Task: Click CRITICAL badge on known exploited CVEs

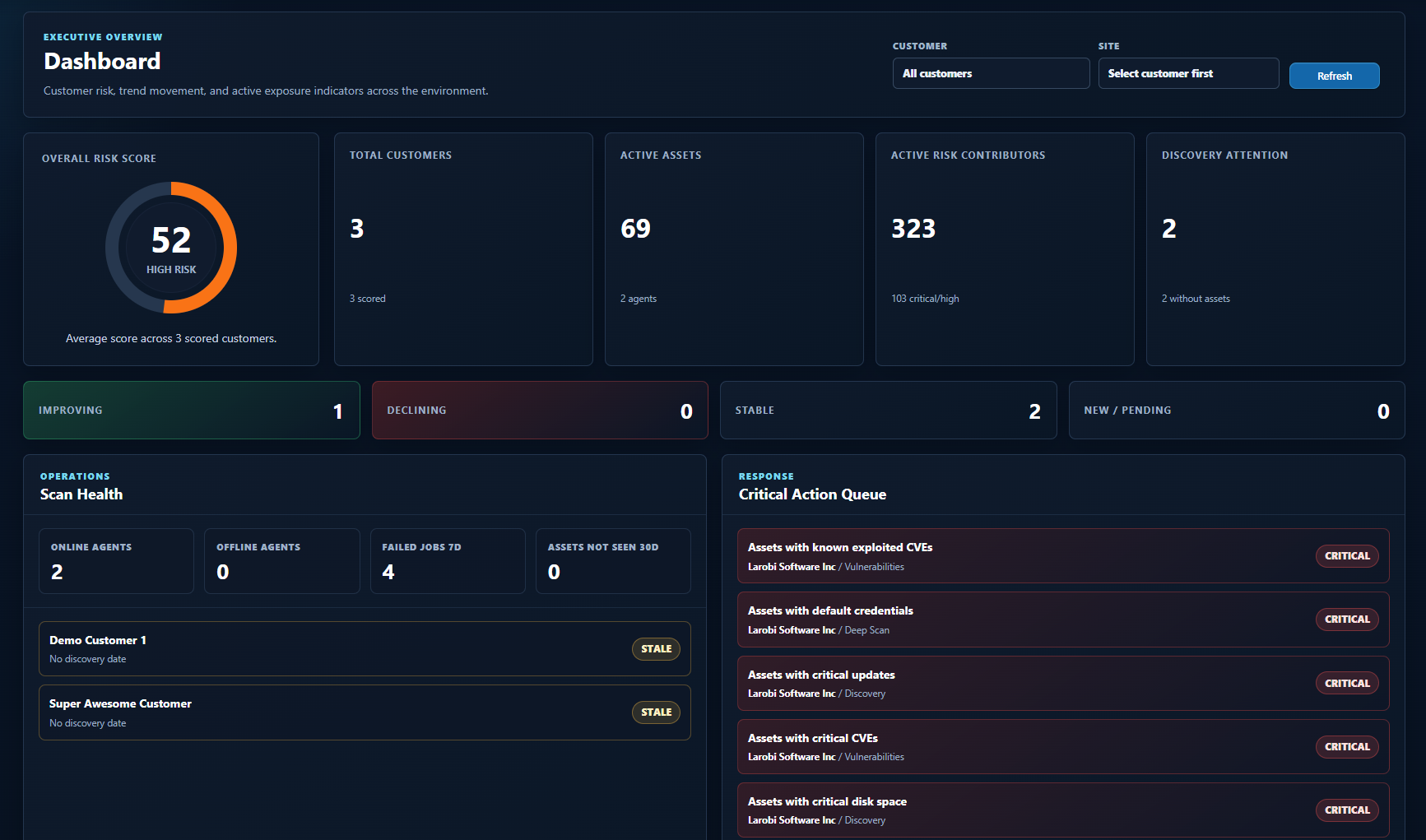Action: click(x=1347, y=556)
